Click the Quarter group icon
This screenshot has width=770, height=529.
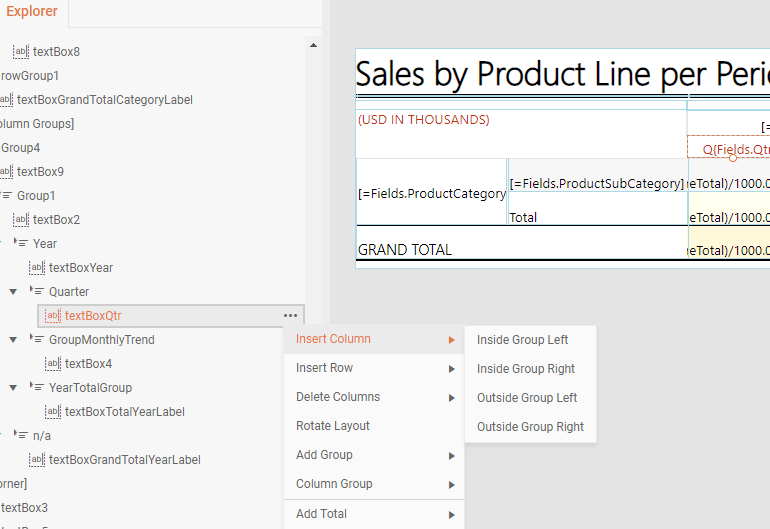click(36, 292)
